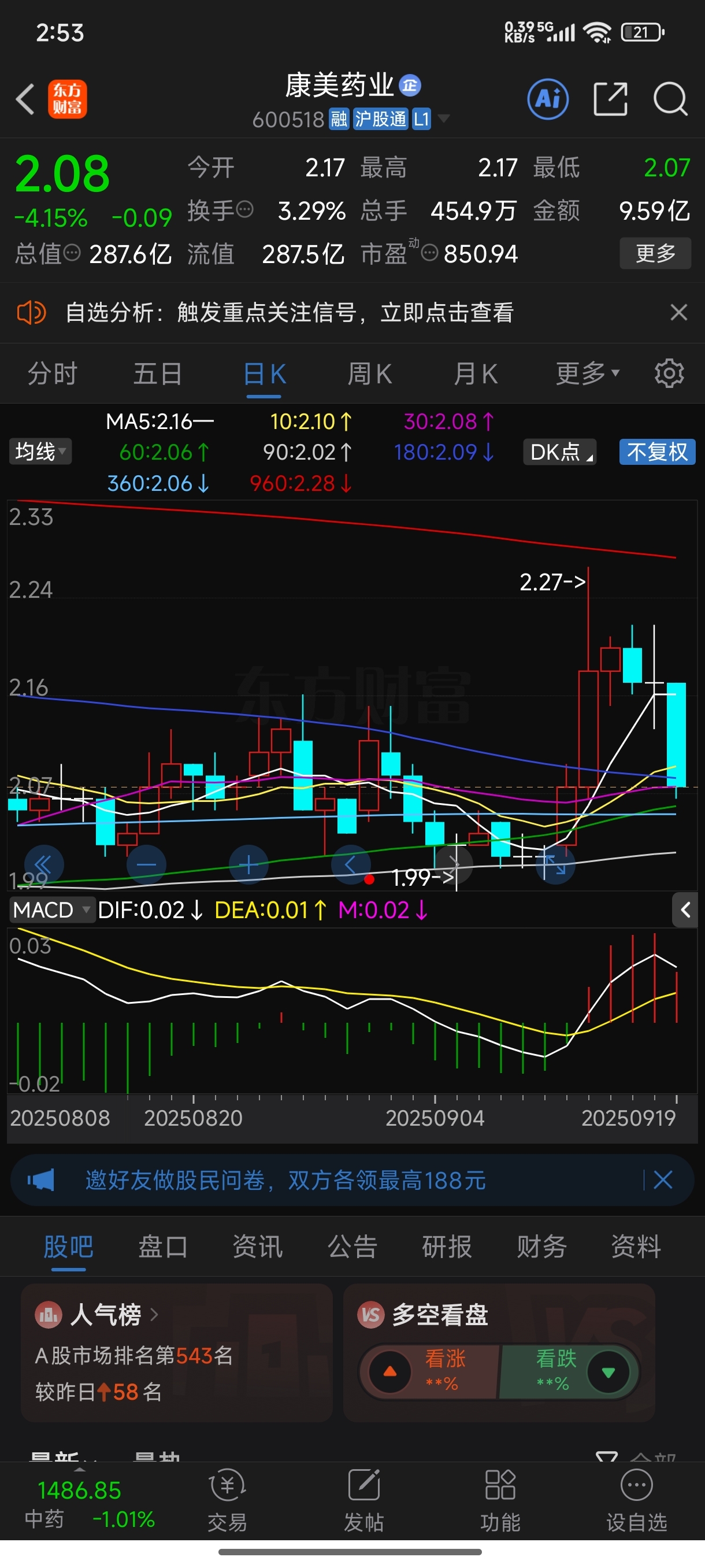Open the search magnifier icon
Screen dimensions: 705x1568
(670, 99)
